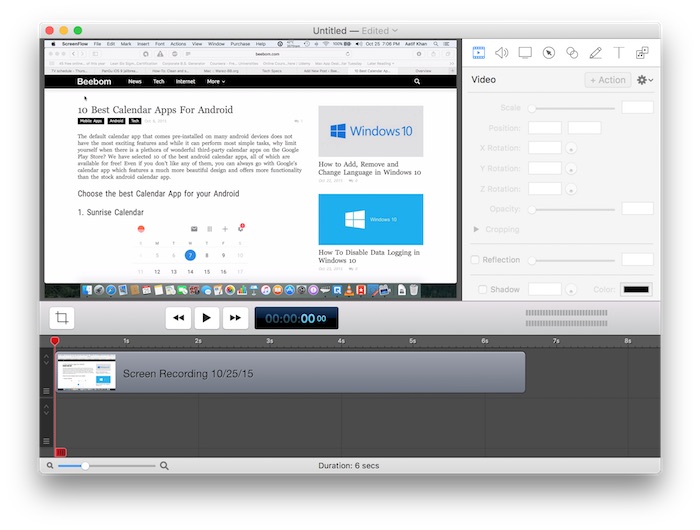Open the Audio properties speaker icon

coord(502,53)
